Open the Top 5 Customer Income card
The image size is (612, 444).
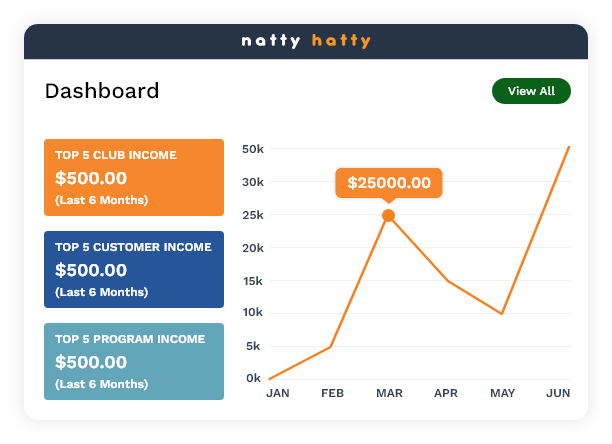[x=134, y=269]
